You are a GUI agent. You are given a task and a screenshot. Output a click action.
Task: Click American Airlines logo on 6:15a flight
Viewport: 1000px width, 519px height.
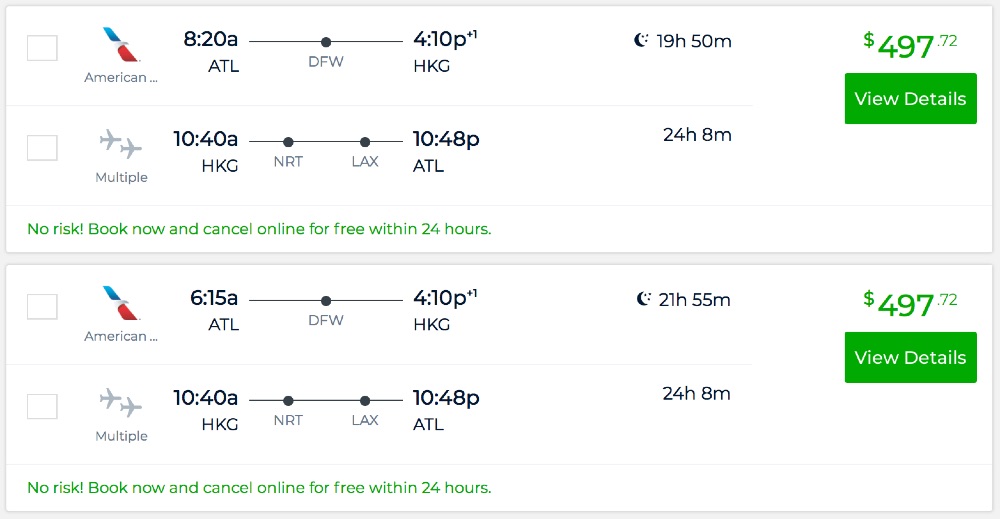pos(122,304)
